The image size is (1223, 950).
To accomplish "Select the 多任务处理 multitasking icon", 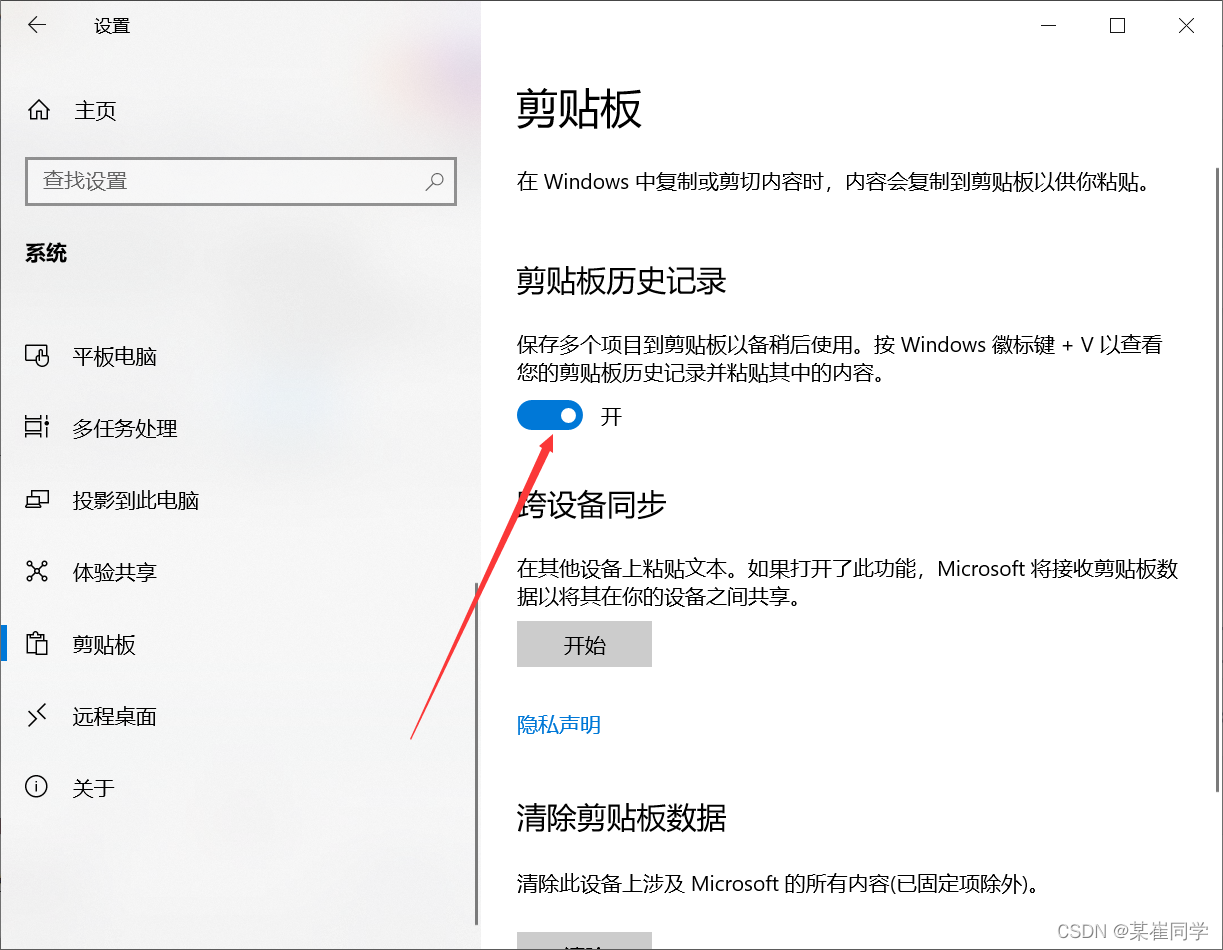I will pos(37,427).
